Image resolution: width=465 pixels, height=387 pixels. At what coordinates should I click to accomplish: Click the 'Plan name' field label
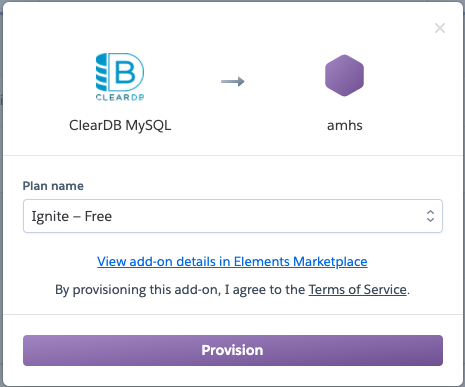point(53,186)
